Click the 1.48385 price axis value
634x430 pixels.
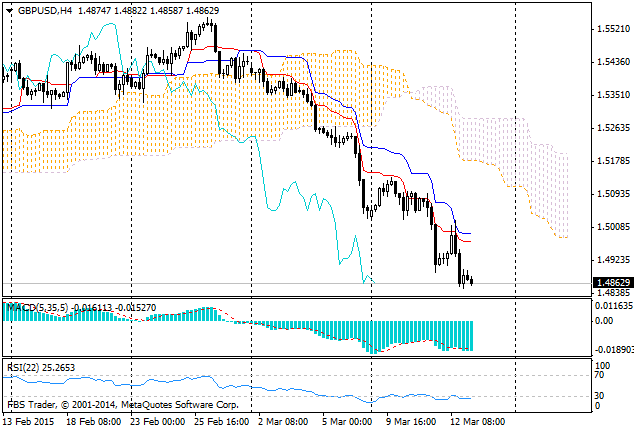point(613,292)
